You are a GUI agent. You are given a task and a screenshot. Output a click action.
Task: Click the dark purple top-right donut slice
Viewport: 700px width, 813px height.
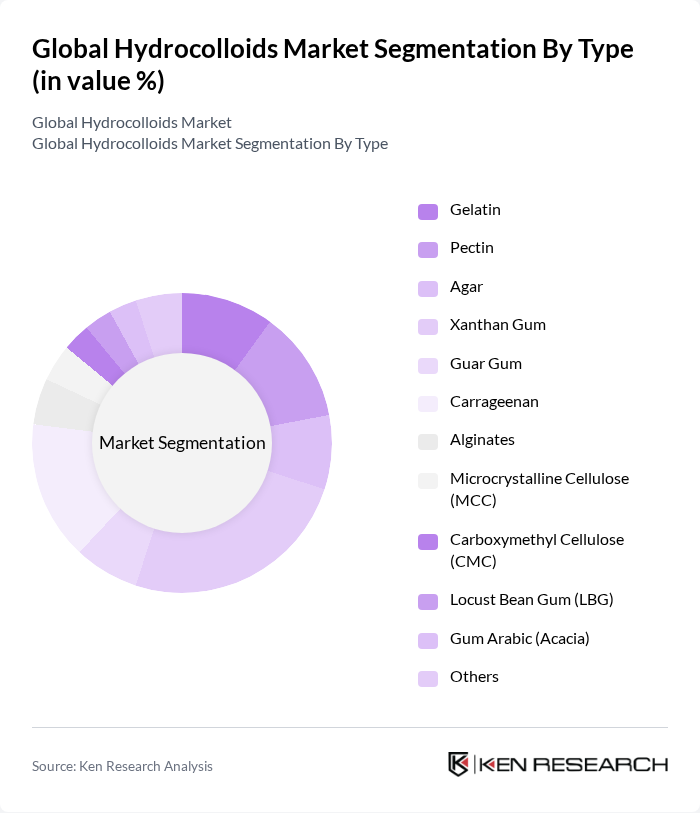click(x=222, y=325)
